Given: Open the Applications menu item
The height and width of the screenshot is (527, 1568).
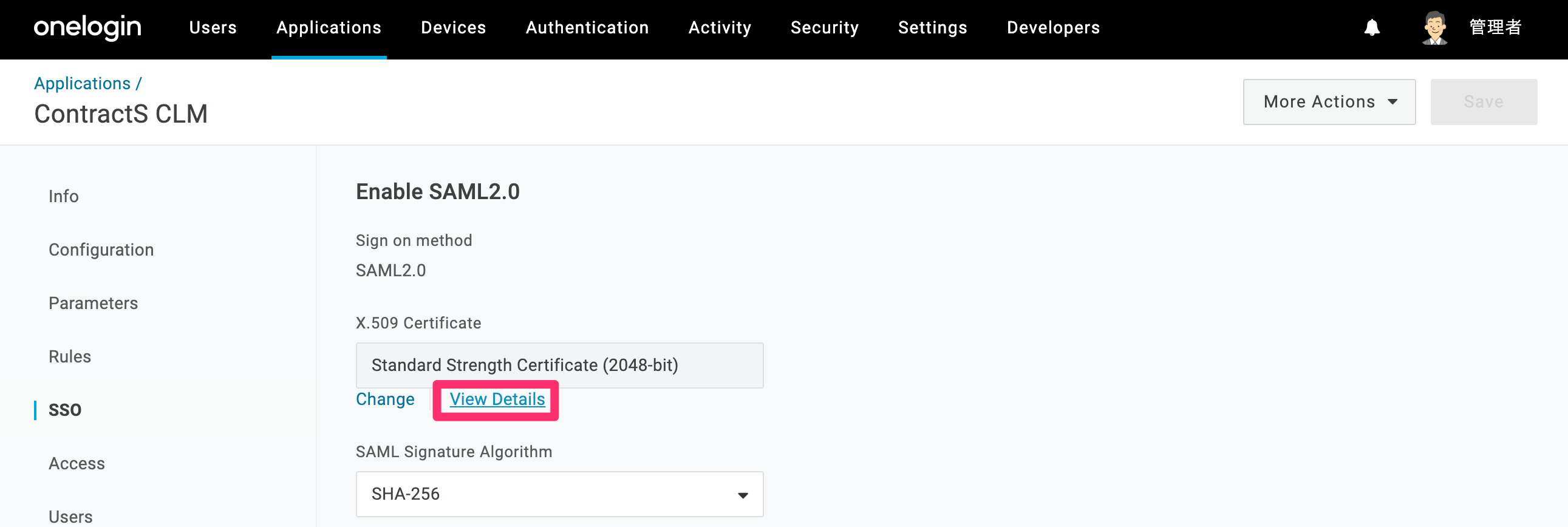Looking at the screenshot, I should 329,28.
